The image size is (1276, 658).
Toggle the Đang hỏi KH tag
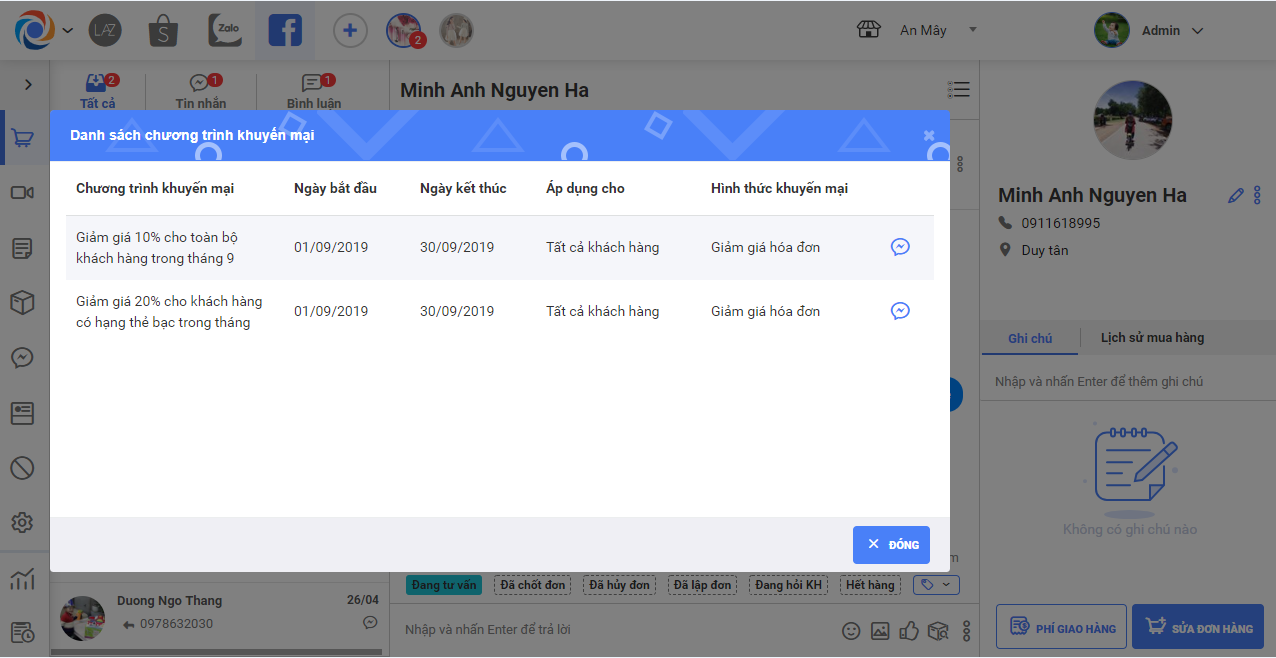tap(788, 585)
